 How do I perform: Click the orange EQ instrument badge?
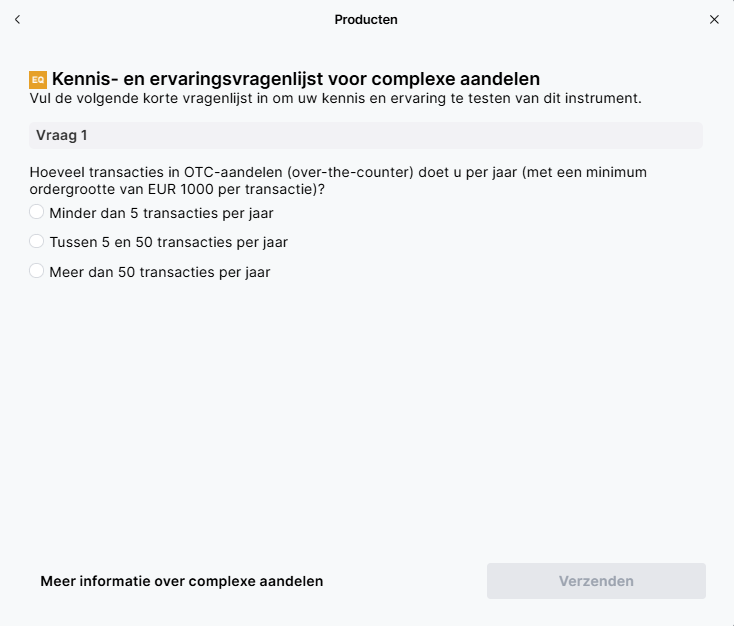38,80
